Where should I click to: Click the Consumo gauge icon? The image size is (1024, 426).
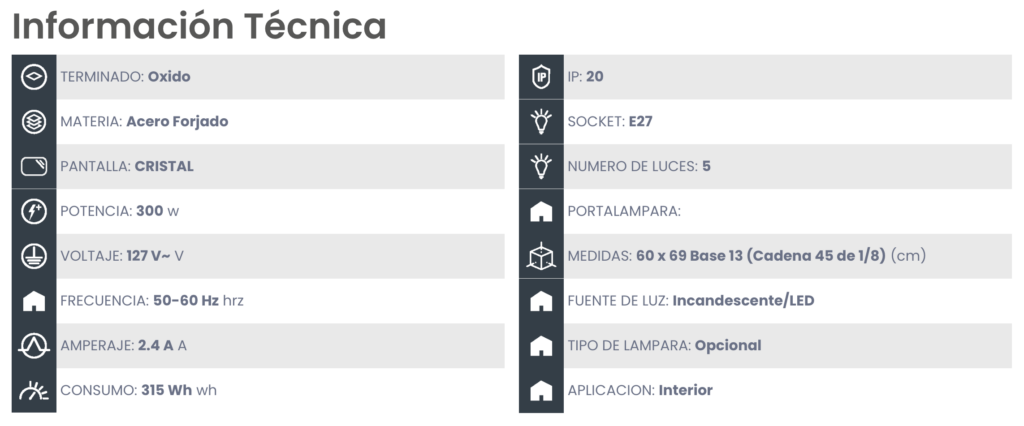click(34, 391)
